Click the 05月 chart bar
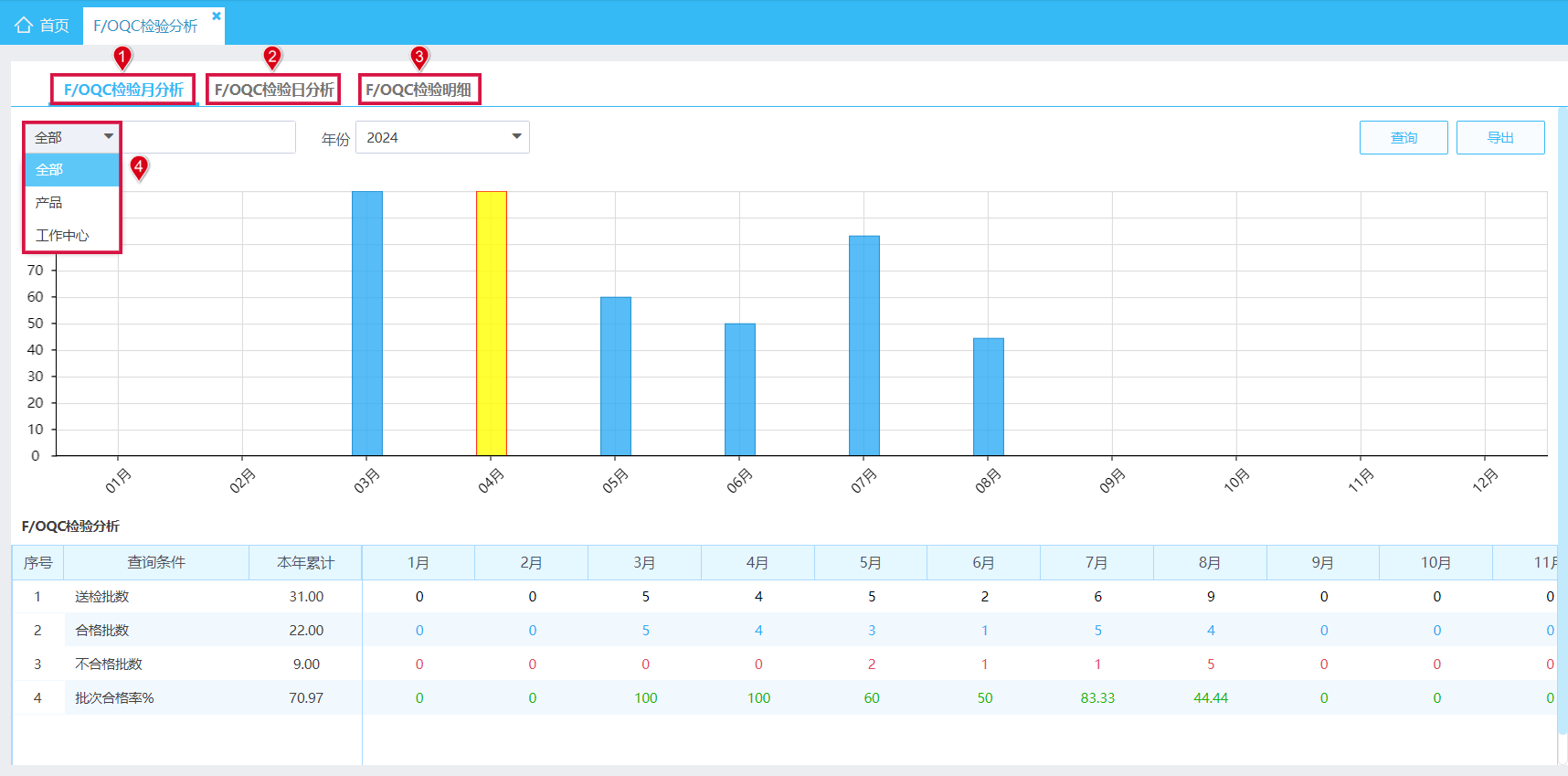Screen dimensions: 1568x776 (x=616, y=376)
